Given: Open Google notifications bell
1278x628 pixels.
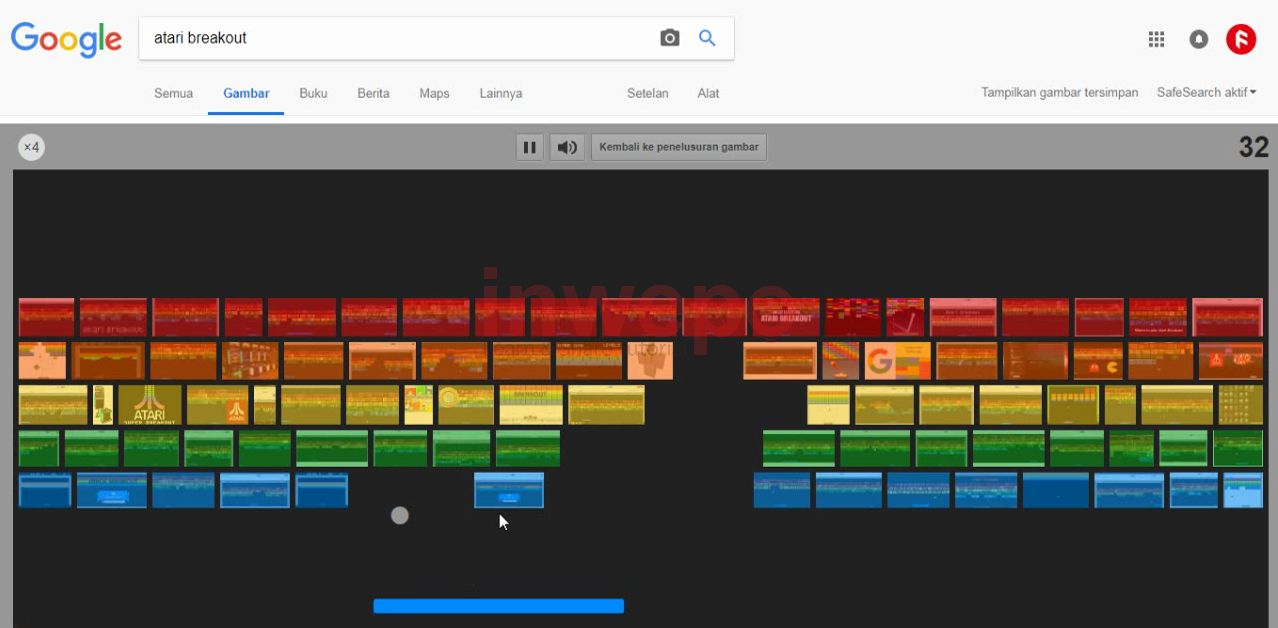Looking at the screenshot, I should (x=1198, y=39).
